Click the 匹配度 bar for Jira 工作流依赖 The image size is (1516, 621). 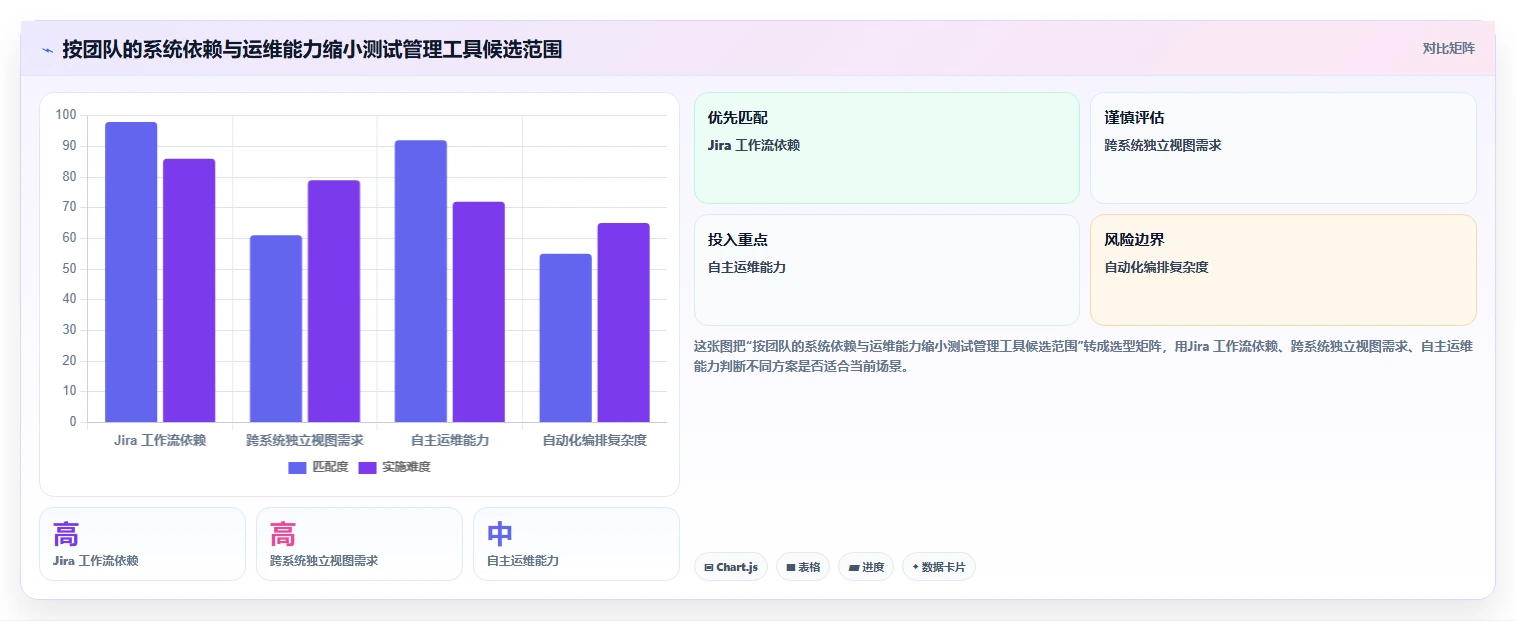tap(131, 272)
